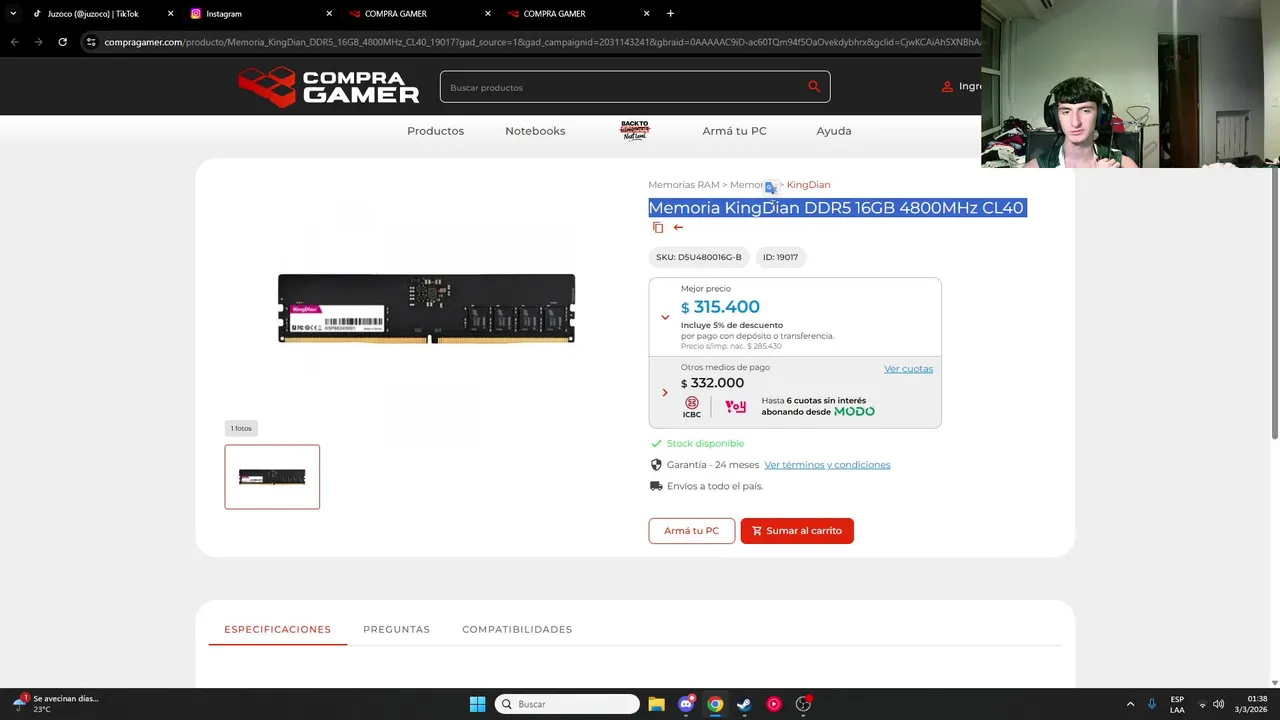1280x720 pixels.
Task: Click the MODO payment logo
Action: [x=855, y=411]
